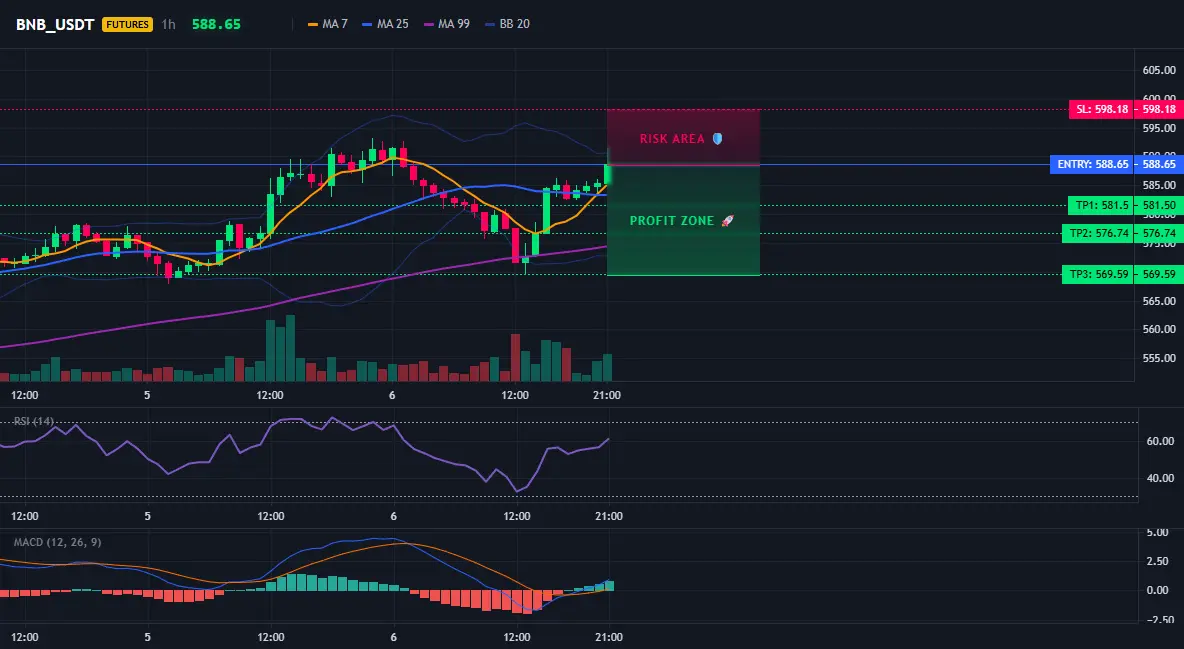This screenshot has height=649, width=1184.
Task: Click the TP1: 581.5 target label
Action: 1102,205
